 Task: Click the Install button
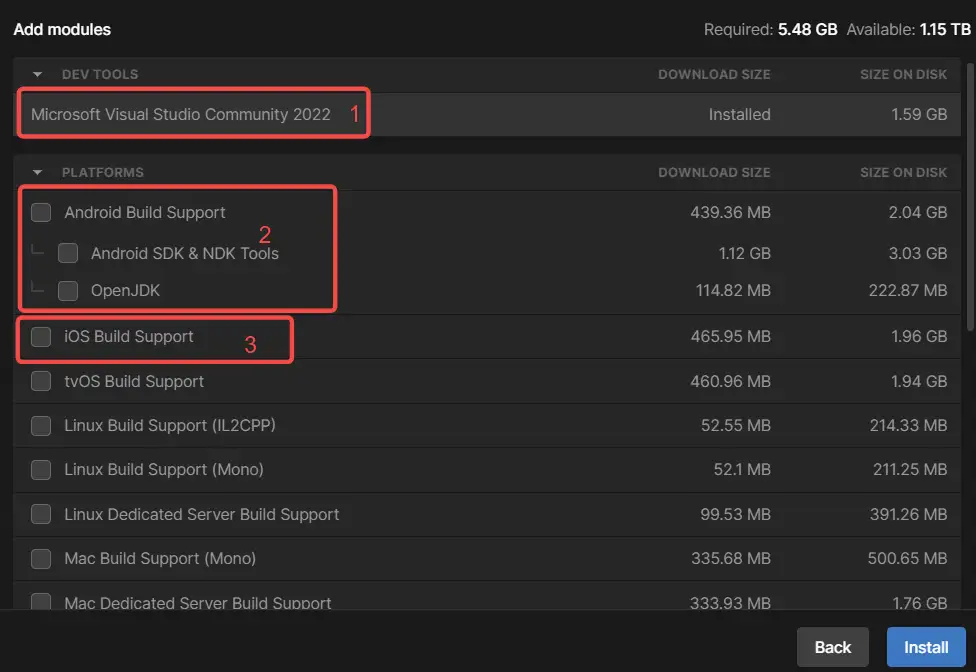[x=926, y=647]
